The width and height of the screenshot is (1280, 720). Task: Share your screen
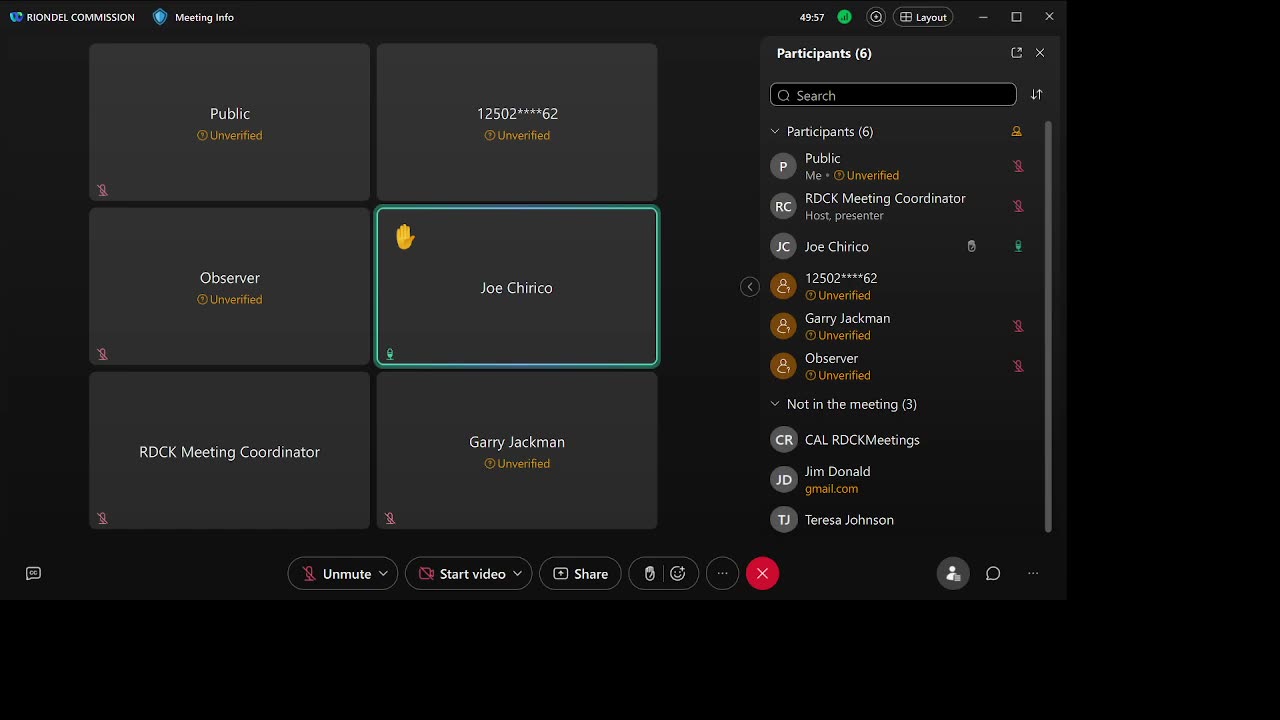pos(581,574)
